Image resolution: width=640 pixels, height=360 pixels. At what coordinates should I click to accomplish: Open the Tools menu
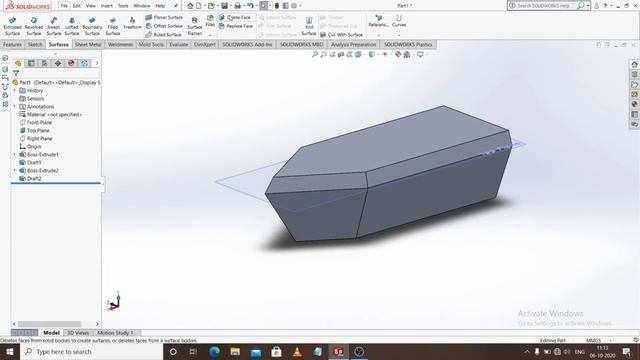[x=123, y=6]
